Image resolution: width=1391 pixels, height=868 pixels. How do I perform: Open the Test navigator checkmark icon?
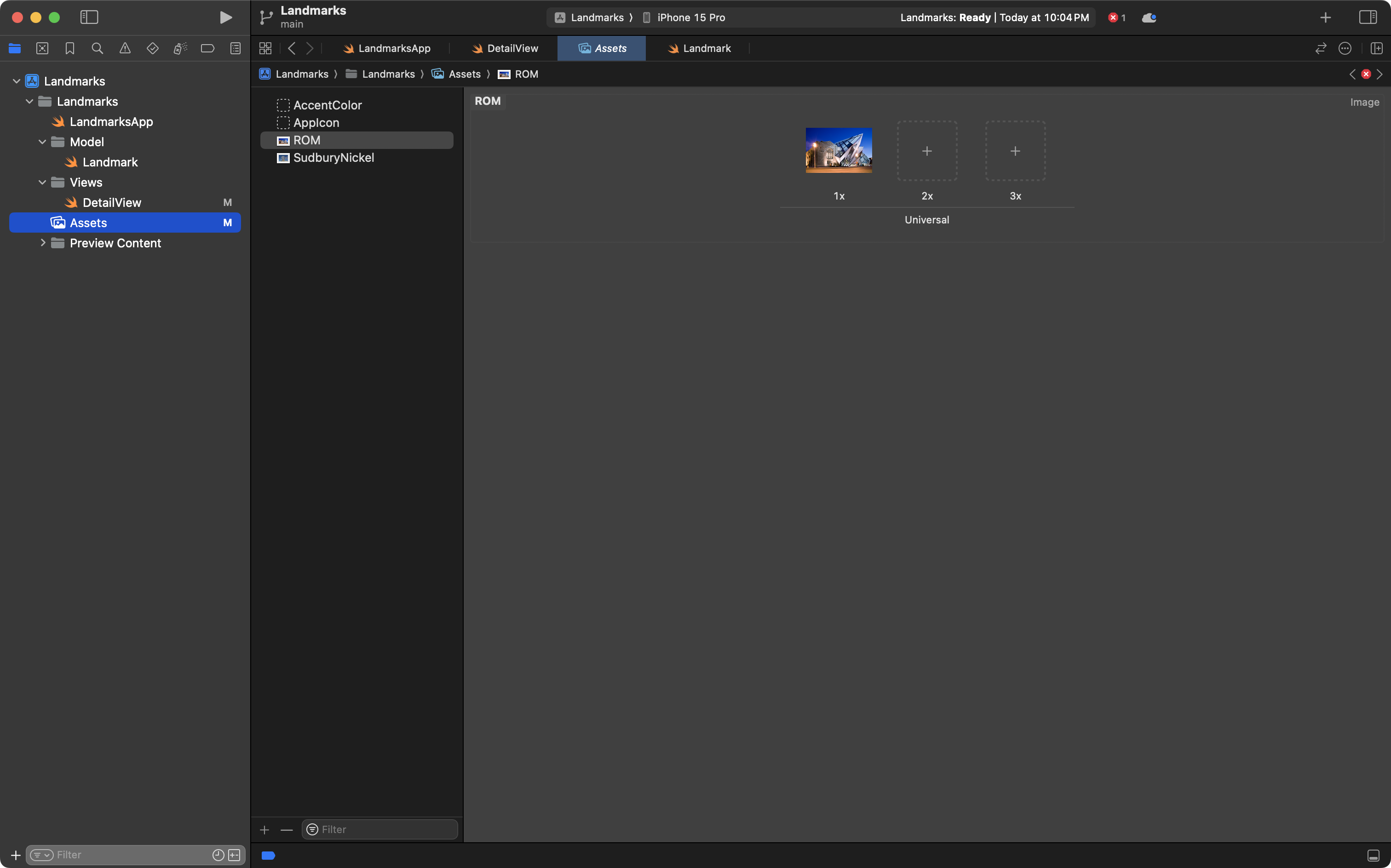(153, 48)
